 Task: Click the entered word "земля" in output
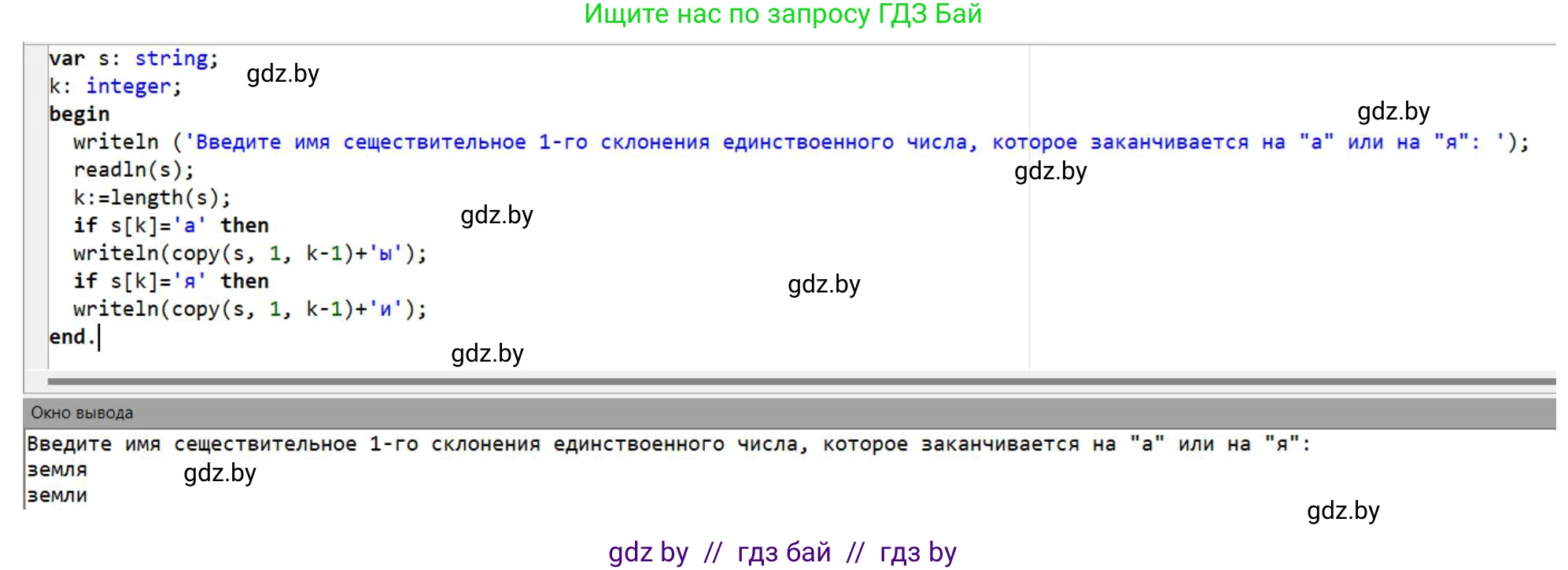57,470
